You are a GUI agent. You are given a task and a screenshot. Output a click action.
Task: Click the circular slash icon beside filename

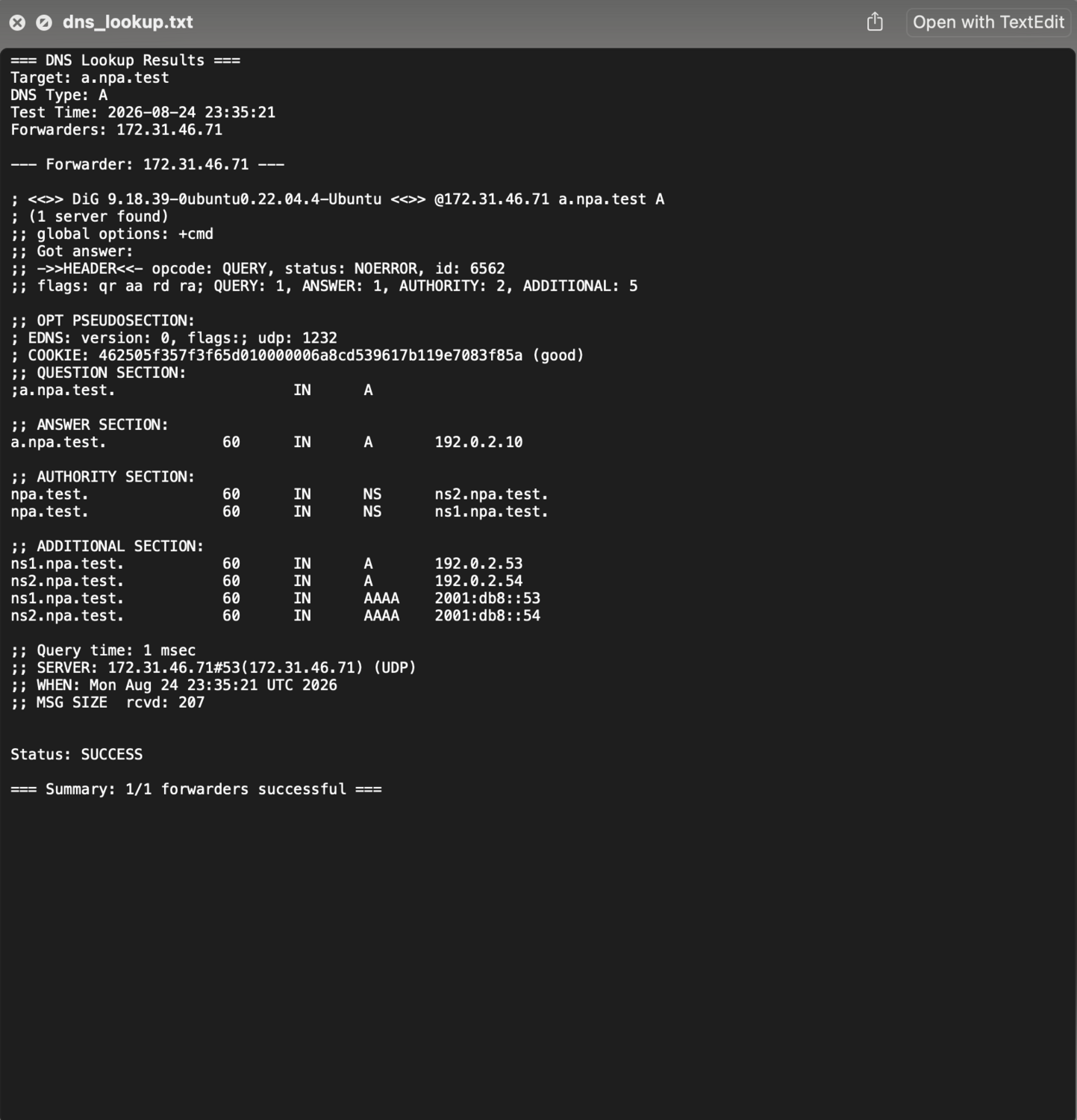(44, 22)
